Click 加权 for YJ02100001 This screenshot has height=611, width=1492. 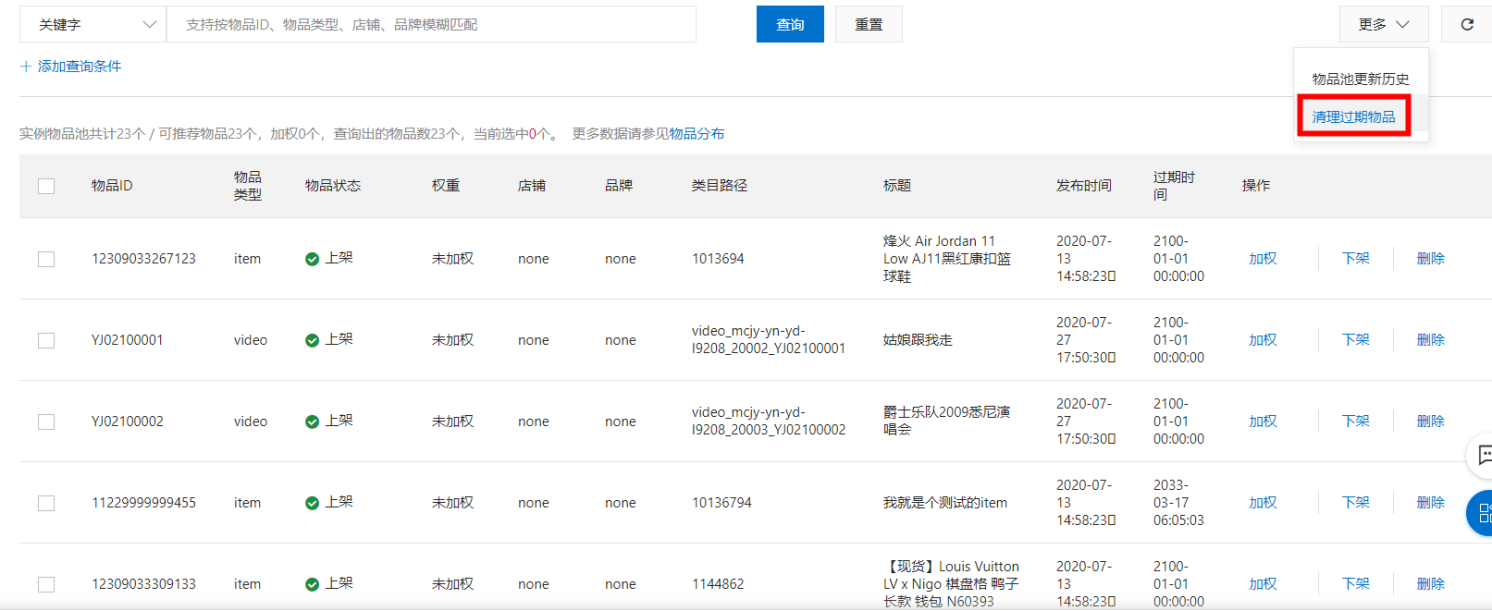[x=1263, y=340]
